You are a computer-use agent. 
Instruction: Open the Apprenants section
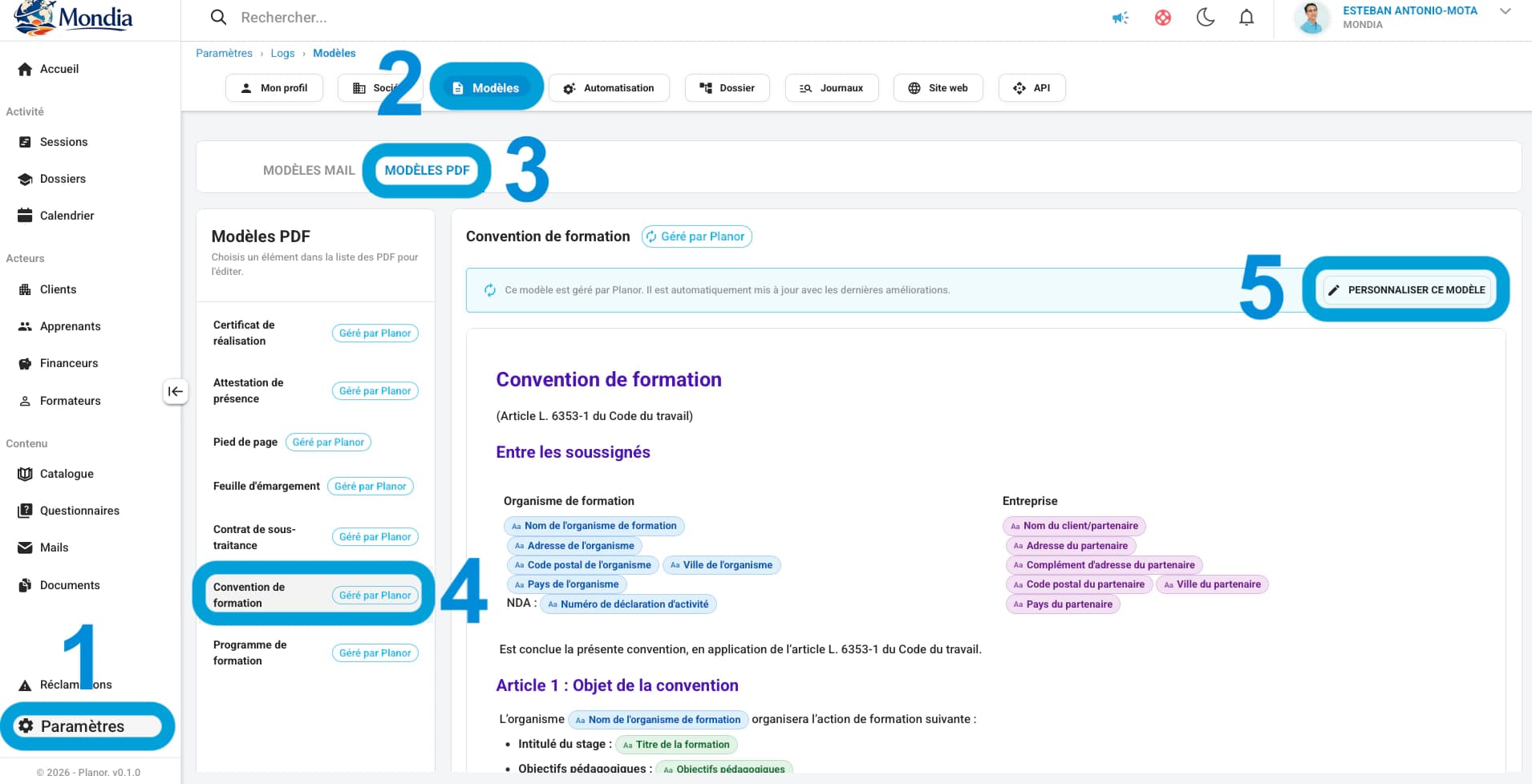pos(70,326)
